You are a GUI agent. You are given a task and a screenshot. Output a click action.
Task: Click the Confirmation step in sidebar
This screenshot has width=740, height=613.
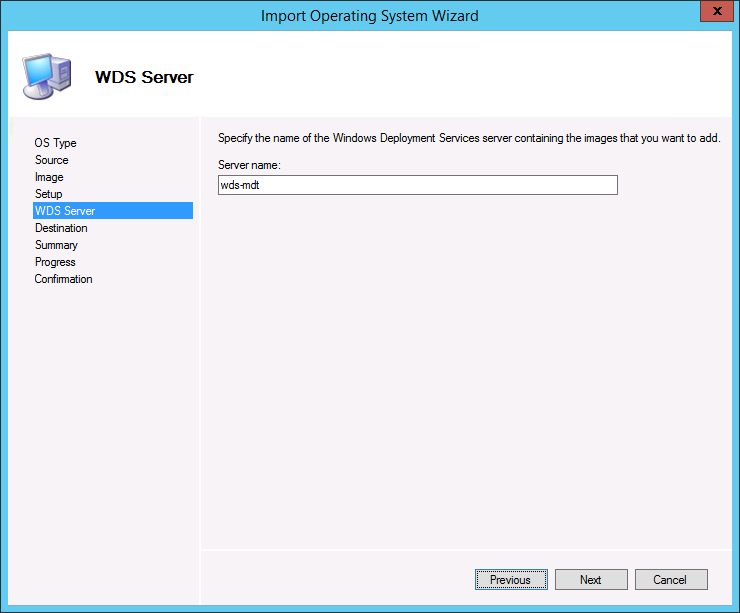(x=64, y=279)
